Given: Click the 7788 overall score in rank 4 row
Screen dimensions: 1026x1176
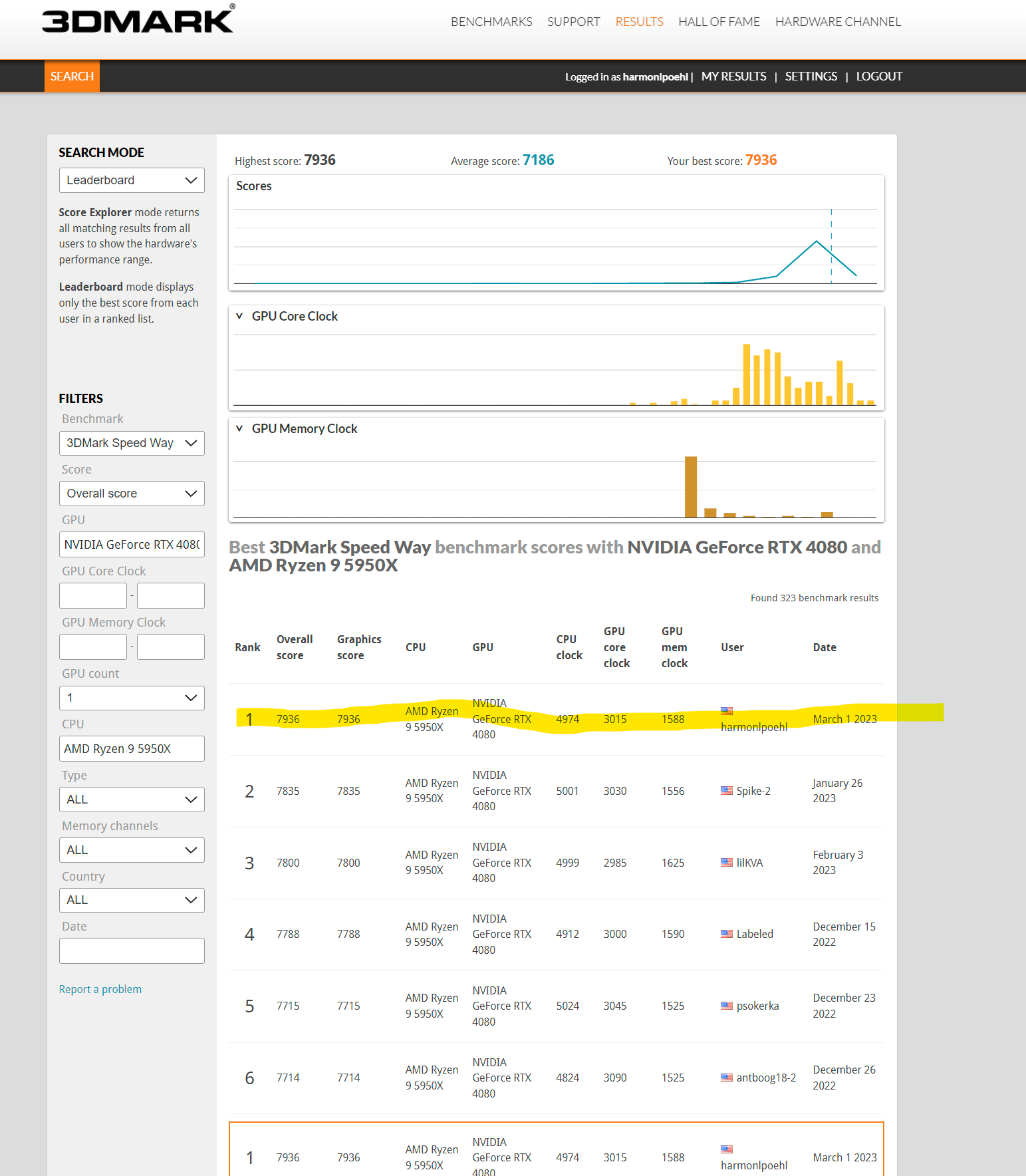Looking at the screenshot, I should pyautogui.click(x=288, y=934).
